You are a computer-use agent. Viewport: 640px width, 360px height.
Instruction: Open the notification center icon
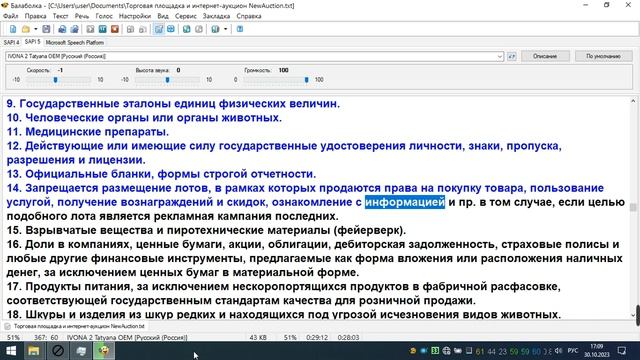click(x=622, y=351)
